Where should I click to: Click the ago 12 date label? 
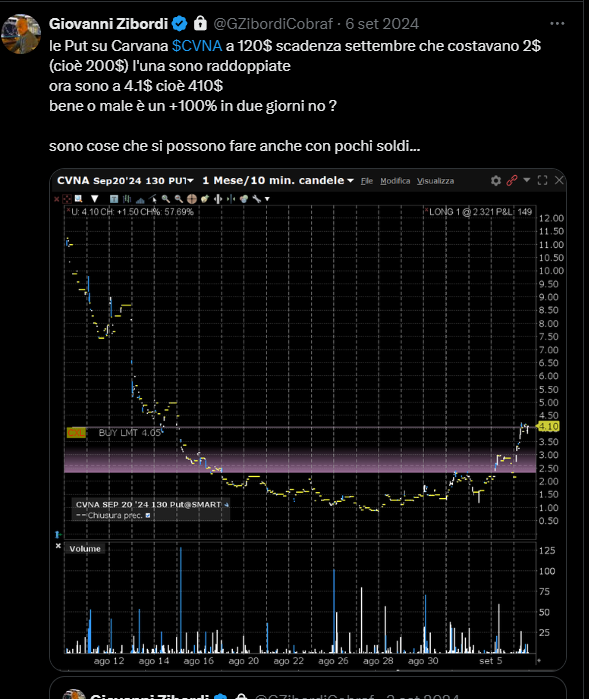pos(109,661)
